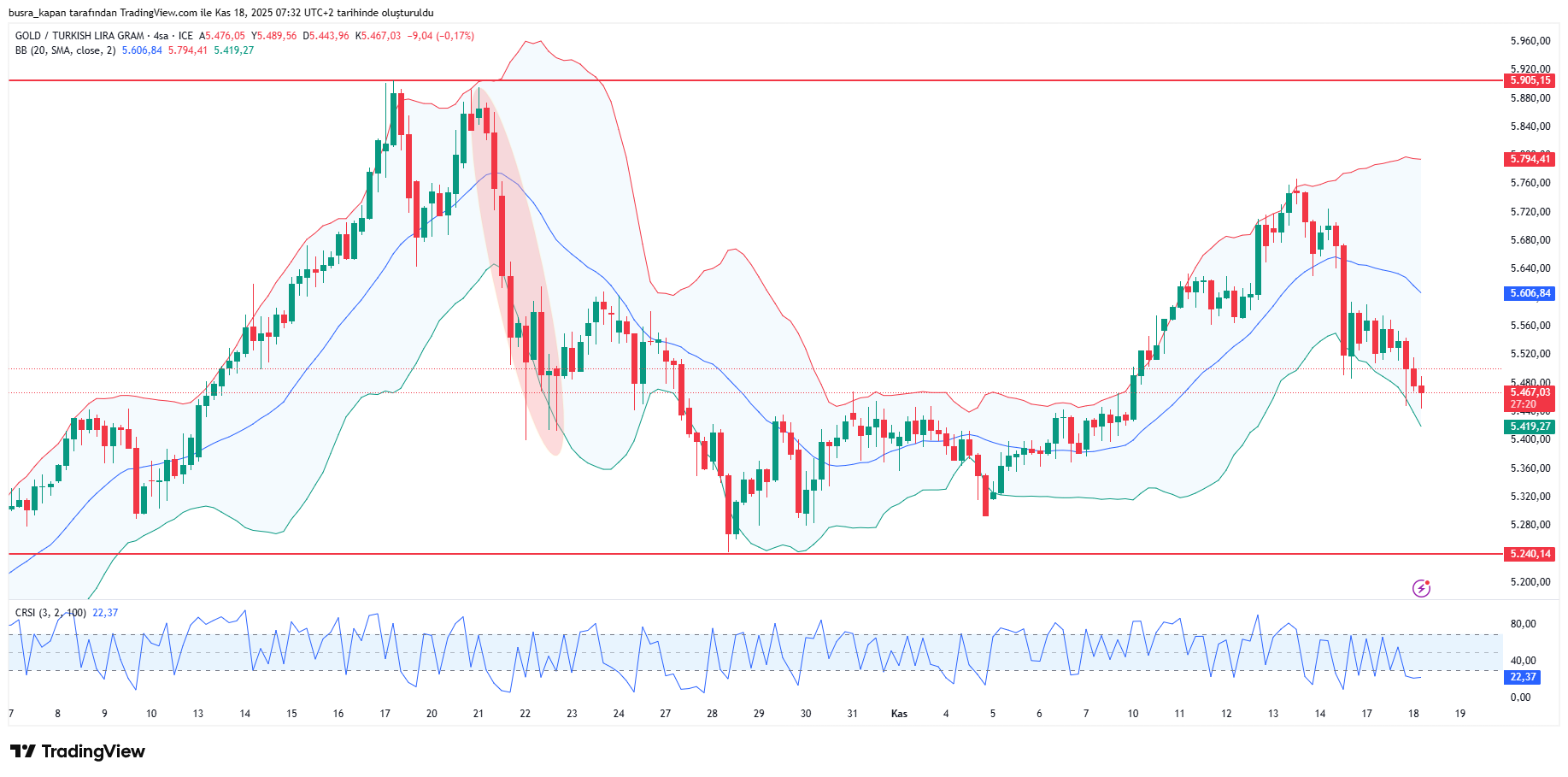Image resolution: width=1568 pixels, height=777 pixels.
Task: Open the BB (20, SMA, close, 2) legend
Action: [x=65, y=50]
